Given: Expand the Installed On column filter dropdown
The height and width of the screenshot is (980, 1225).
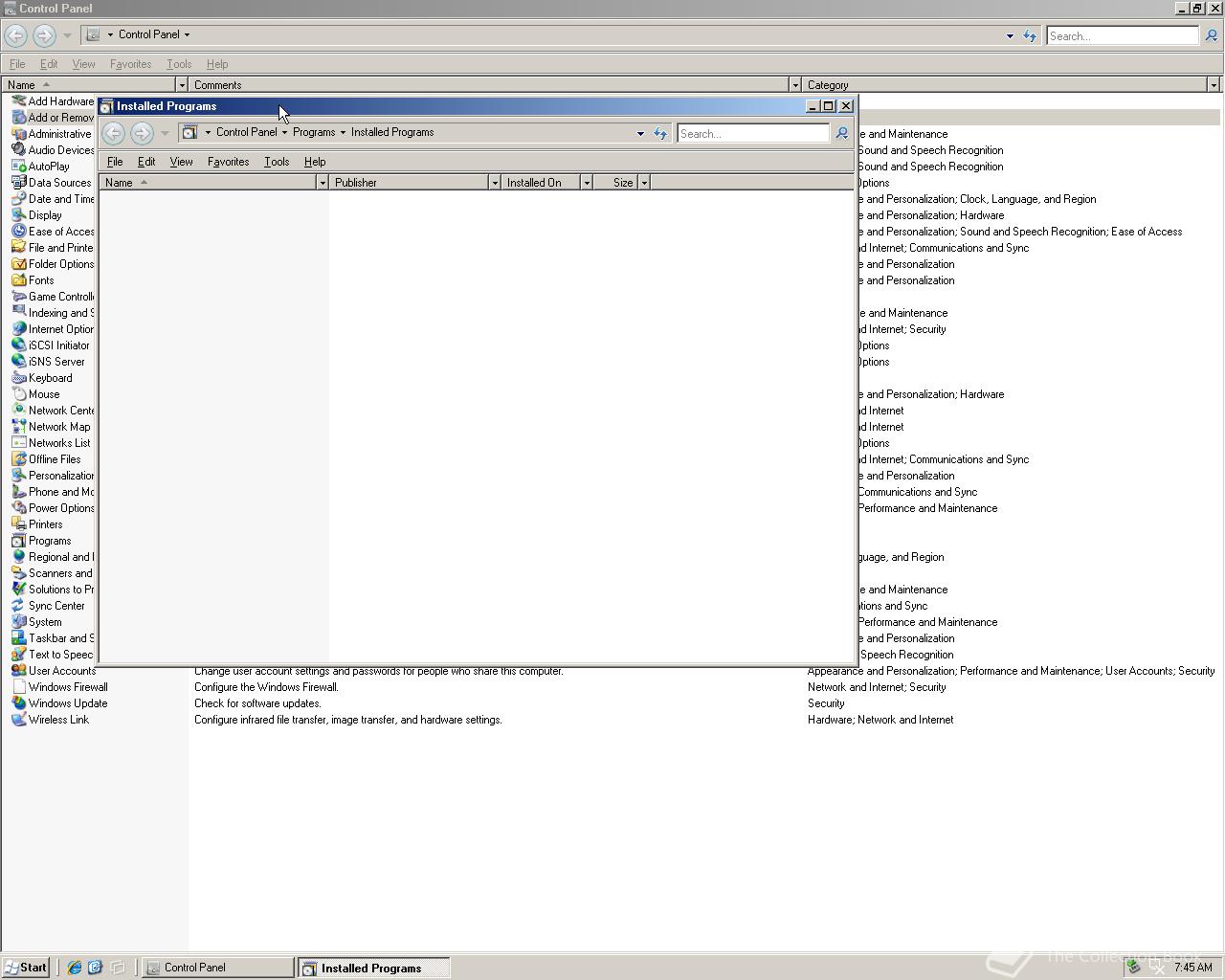Looking at the screenshot, I should point(587,183).
